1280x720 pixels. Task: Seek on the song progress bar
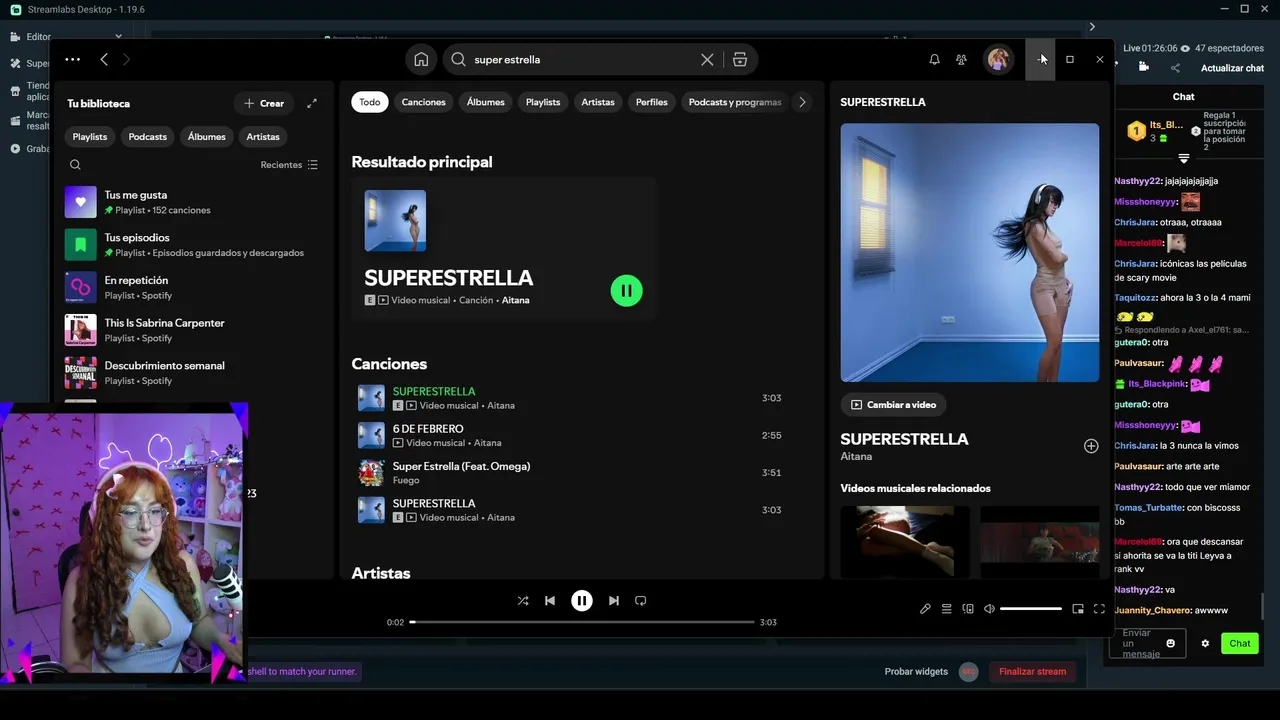tap(582, 622)
